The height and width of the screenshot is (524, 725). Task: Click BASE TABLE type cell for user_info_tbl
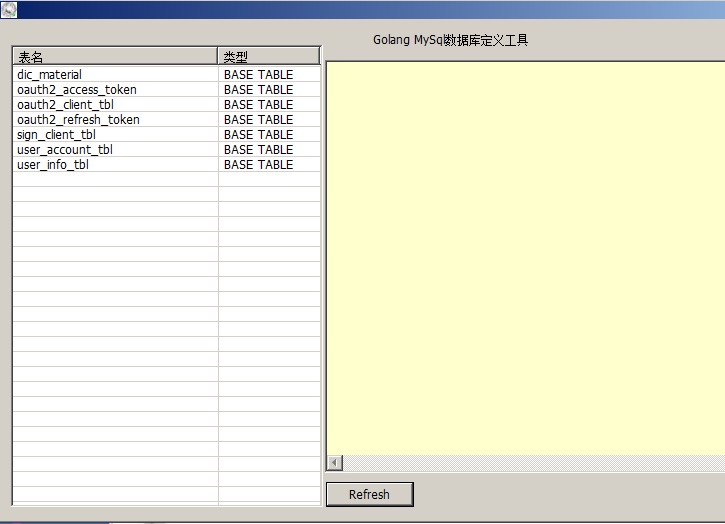click(x=258, y=165)
